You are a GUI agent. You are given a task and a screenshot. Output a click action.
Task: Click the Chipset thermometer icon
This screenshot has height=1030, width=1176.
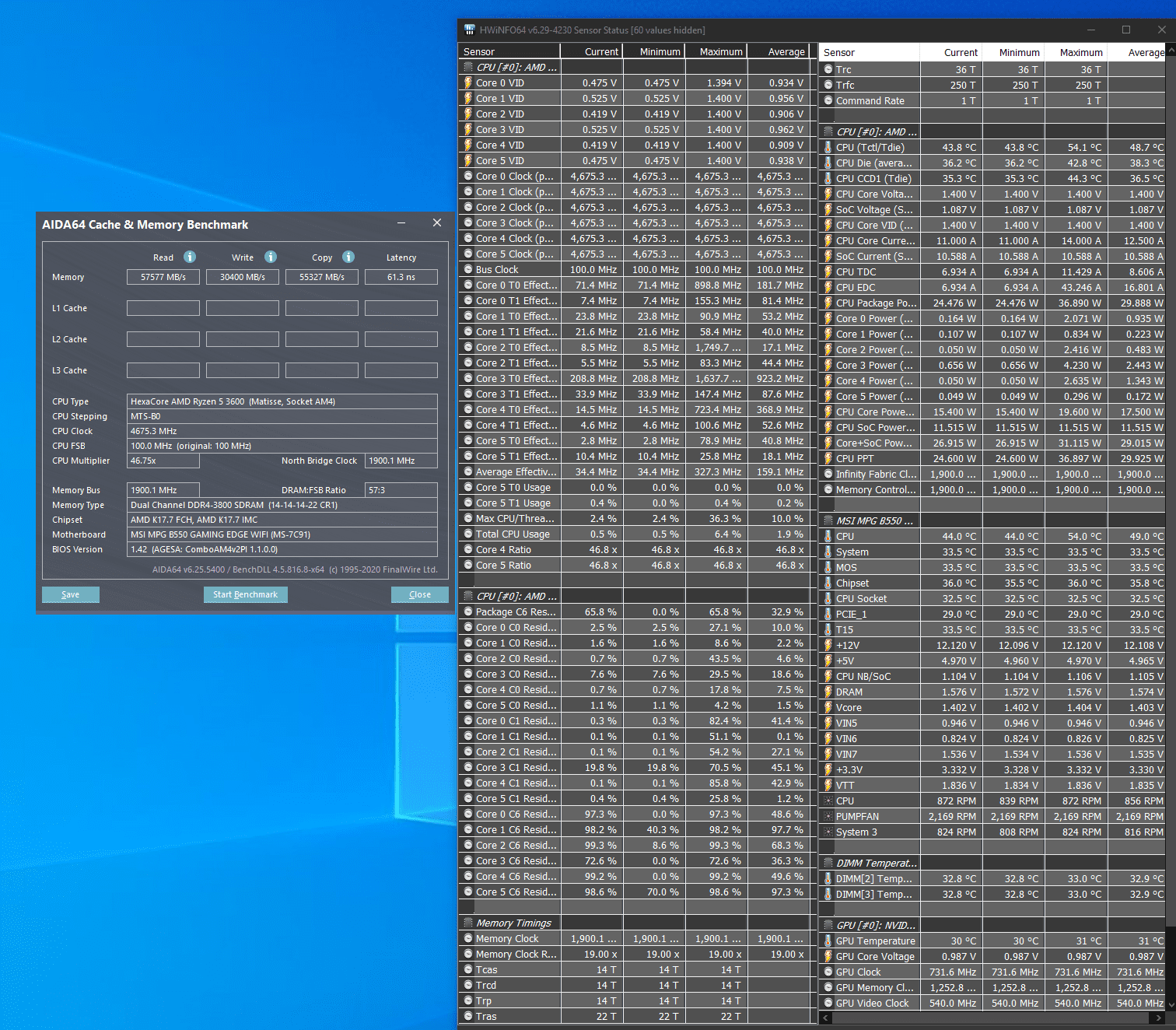point(828,583)
